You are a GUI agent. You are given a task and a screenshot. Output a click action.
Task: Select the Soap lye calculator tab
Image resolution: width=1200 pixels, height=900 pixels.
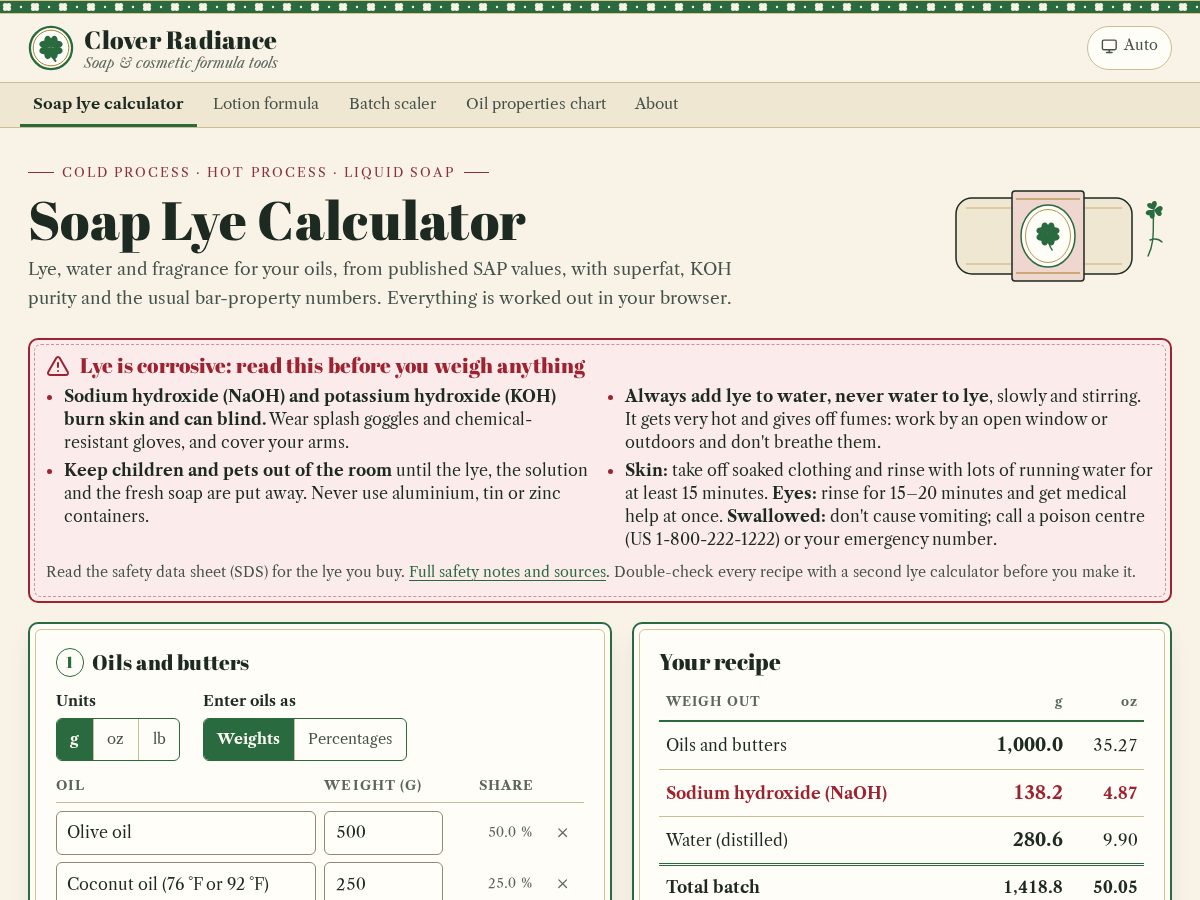click(x=108, y=104)
